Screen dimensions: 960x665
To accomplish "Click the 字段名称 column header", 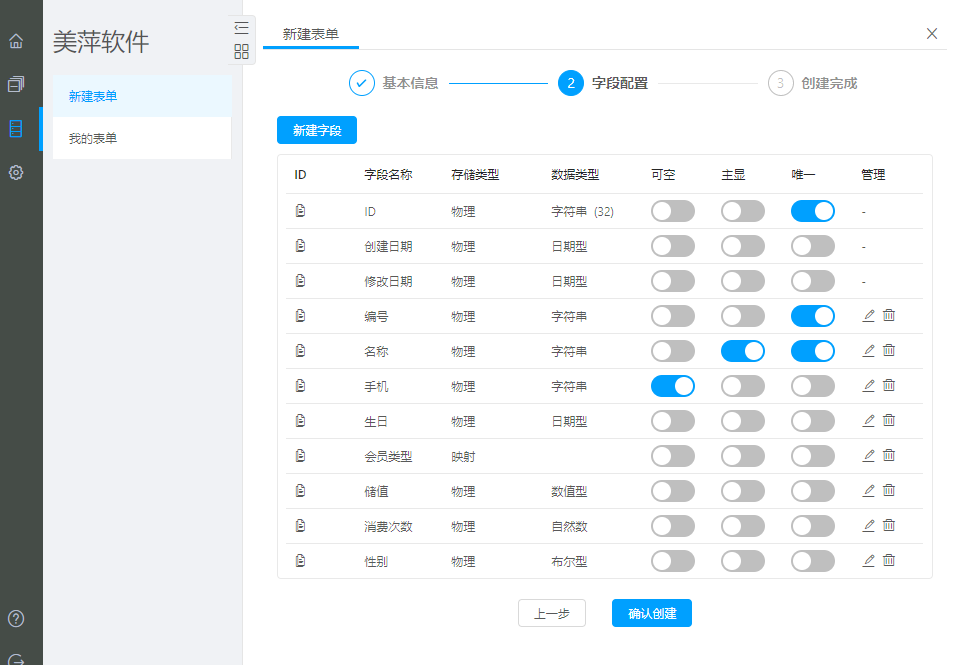I will point(388,175).
